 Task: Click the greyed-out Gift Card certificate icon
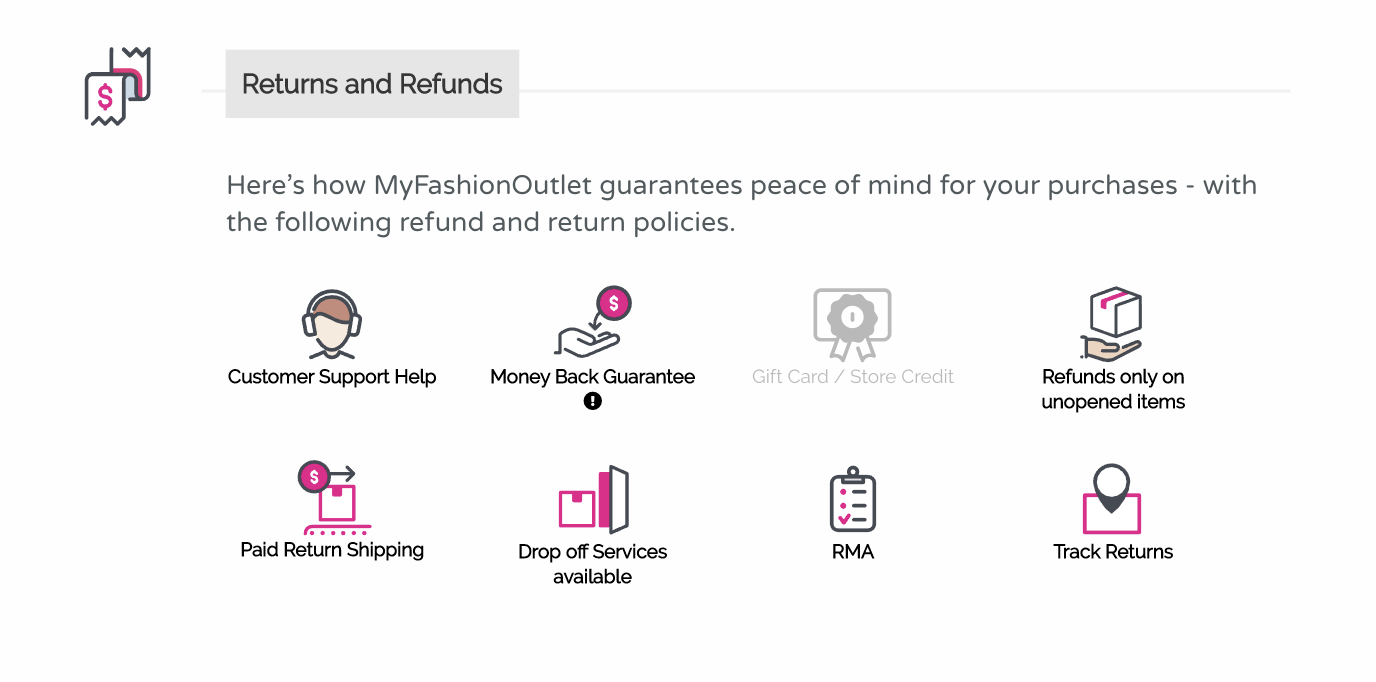pyautogui.click(x=852, y=324)
